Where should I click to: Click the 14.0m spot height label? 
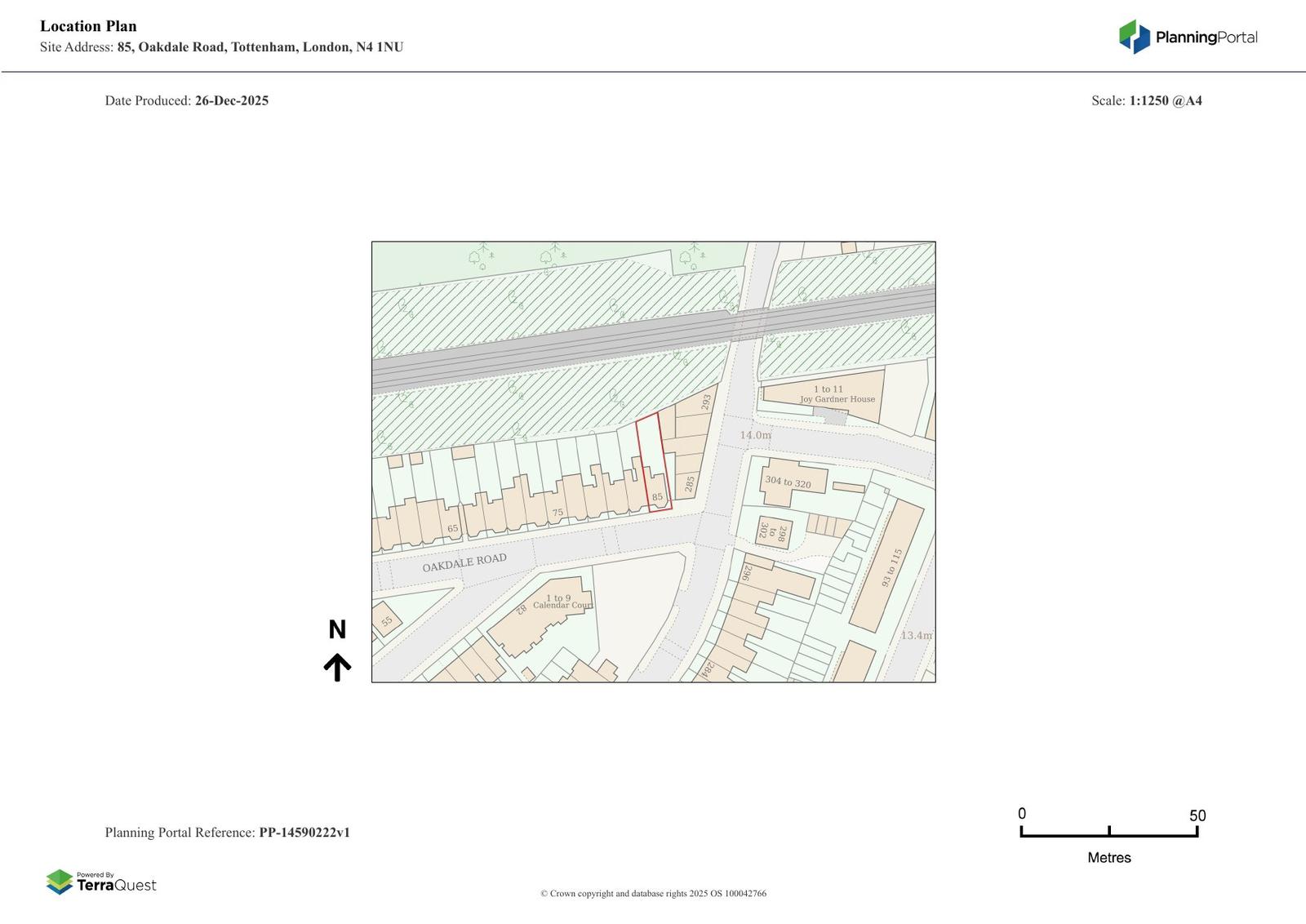[x=755, y=435]
